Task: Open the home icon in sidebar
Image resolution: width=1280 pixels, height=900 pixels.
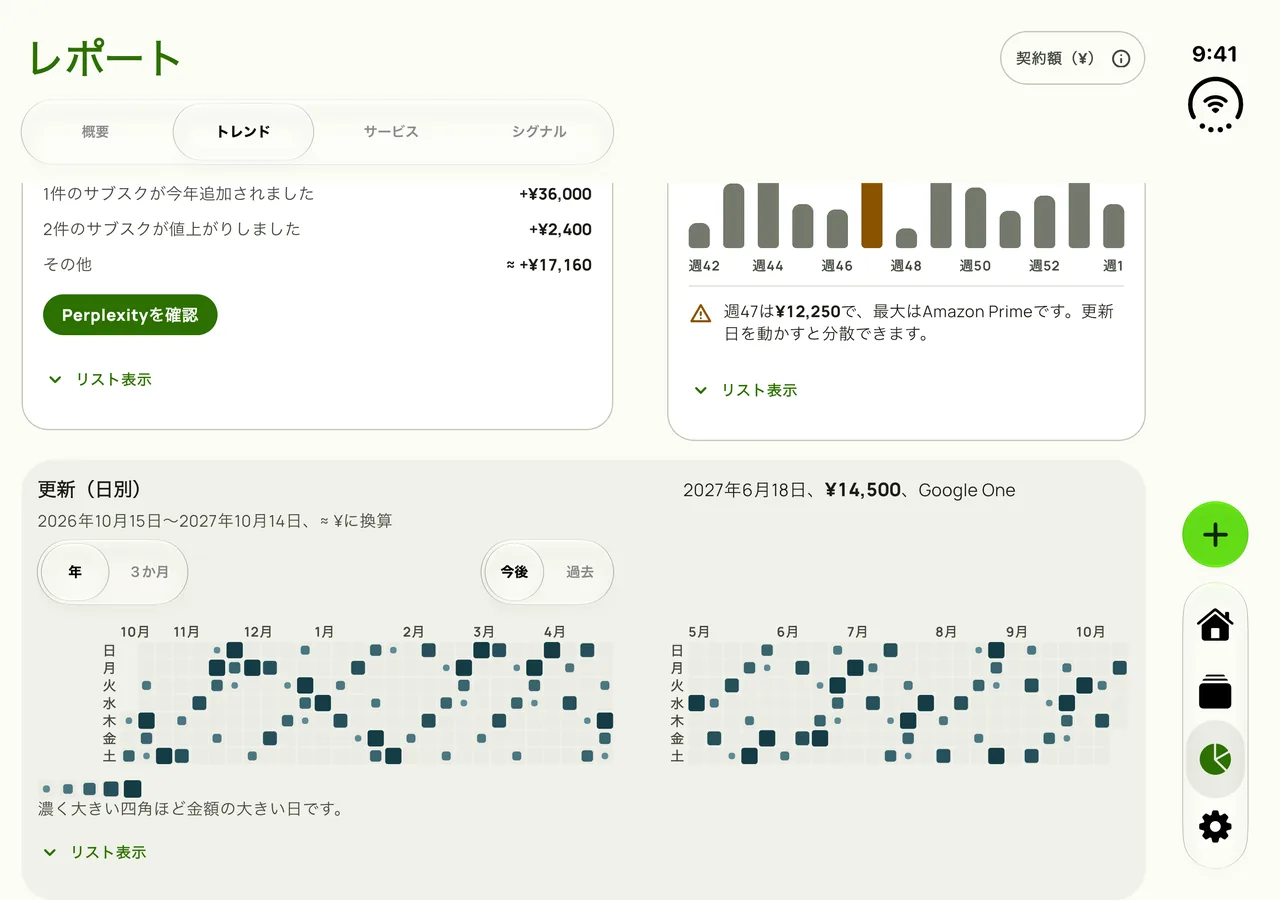Action: (1215, 625)
